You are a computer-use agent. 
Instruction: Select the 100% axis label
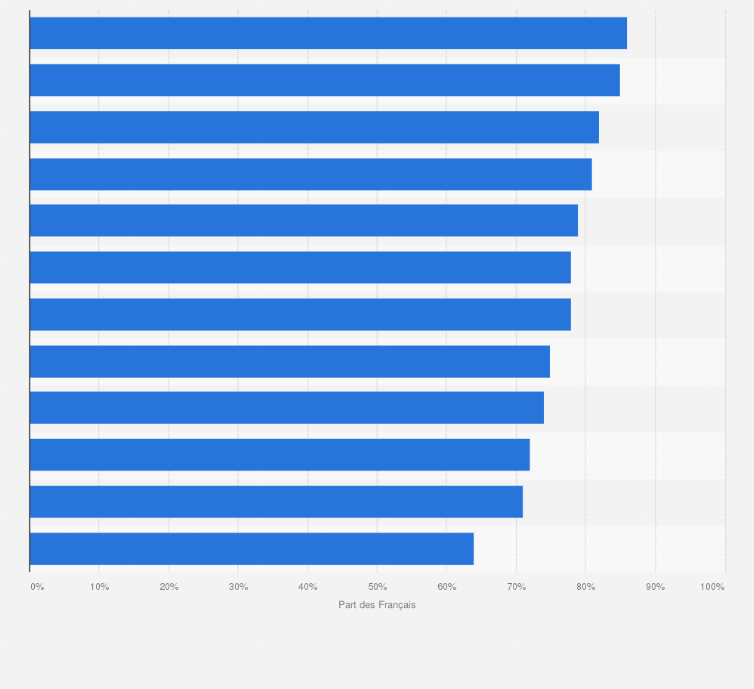pos(712,587)
